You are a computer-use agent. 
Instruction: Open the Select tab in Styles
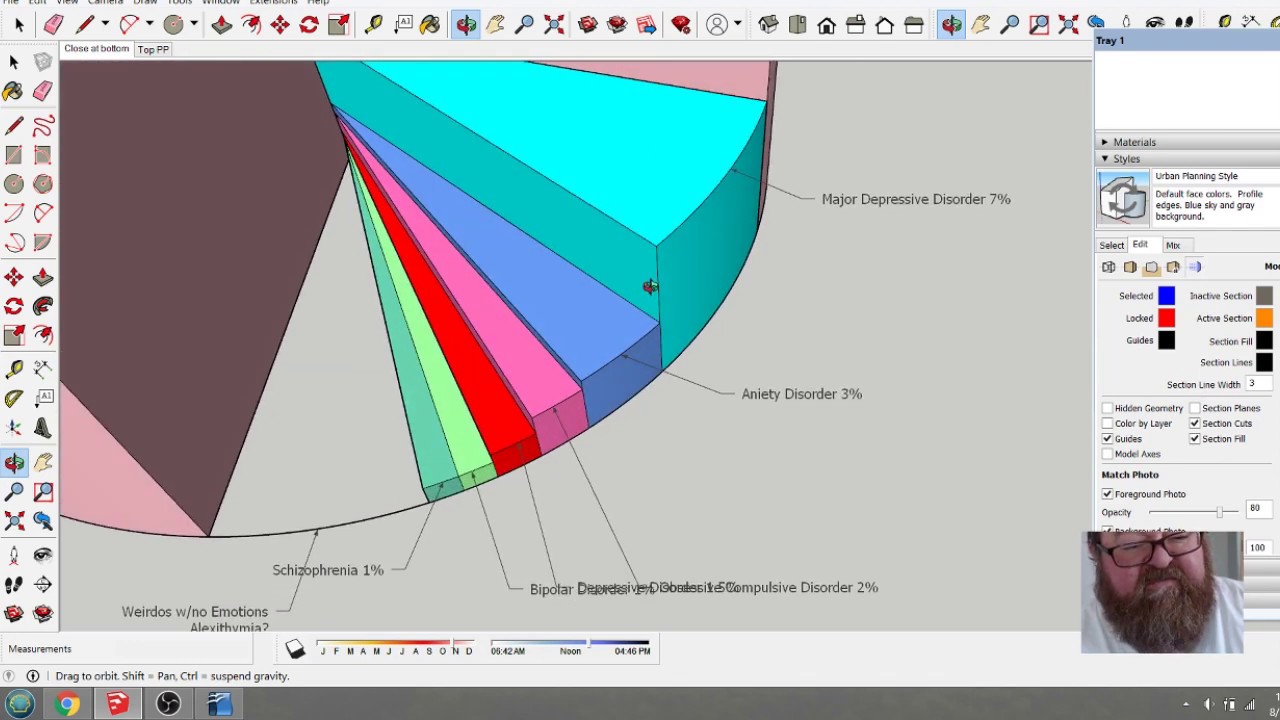coord(1111,245)
